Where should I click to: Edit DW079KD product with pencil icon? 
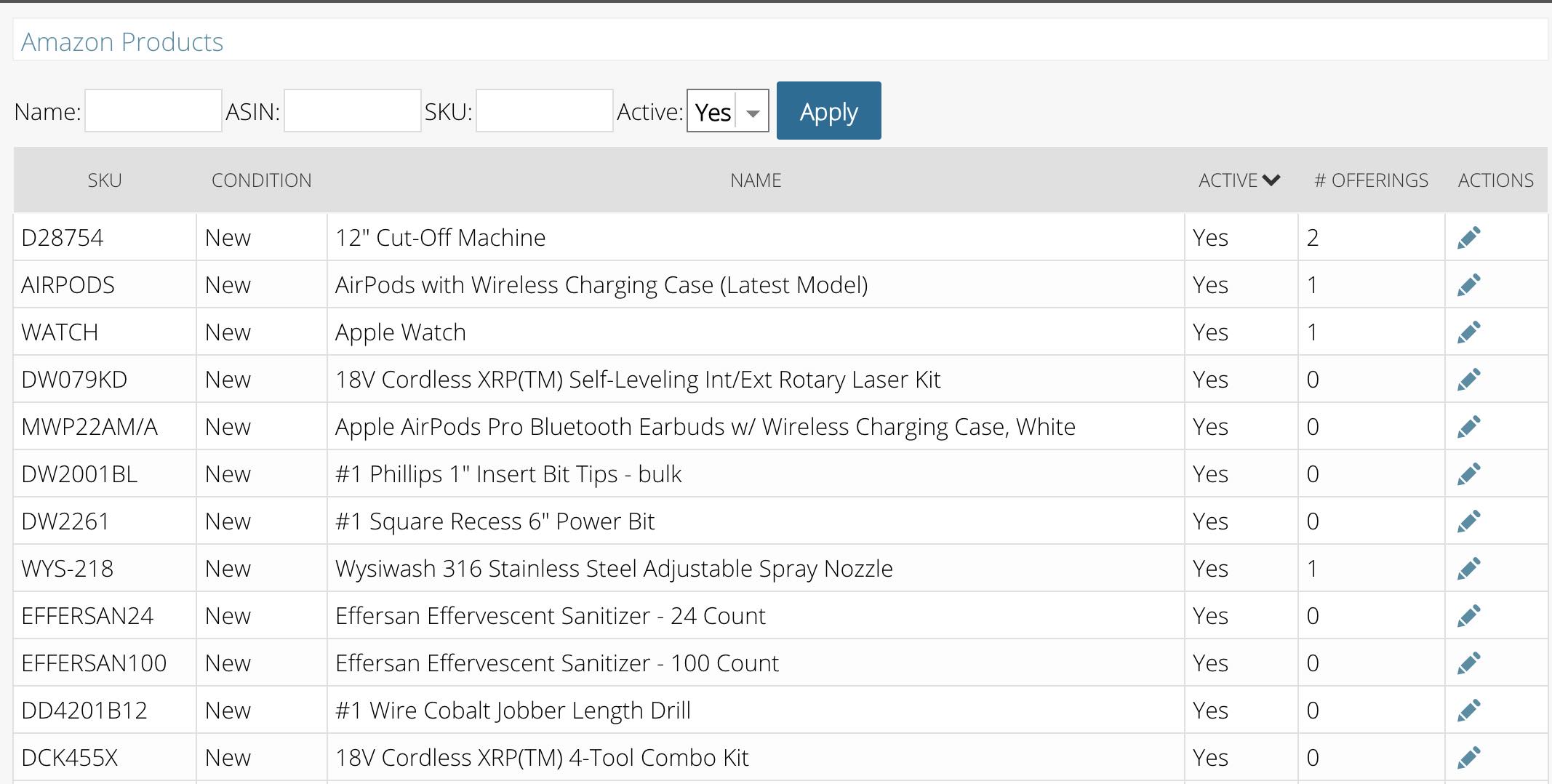[1468, 380]
